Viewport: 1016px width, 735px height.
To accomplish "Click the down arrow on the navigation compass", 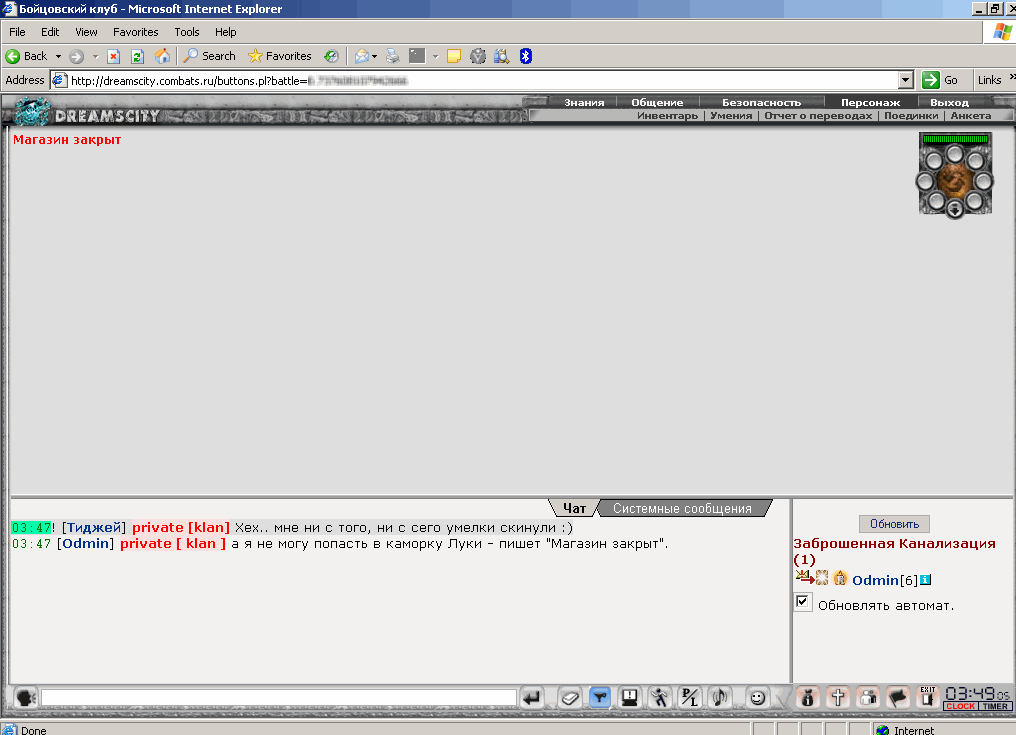I will pos(954,210).
